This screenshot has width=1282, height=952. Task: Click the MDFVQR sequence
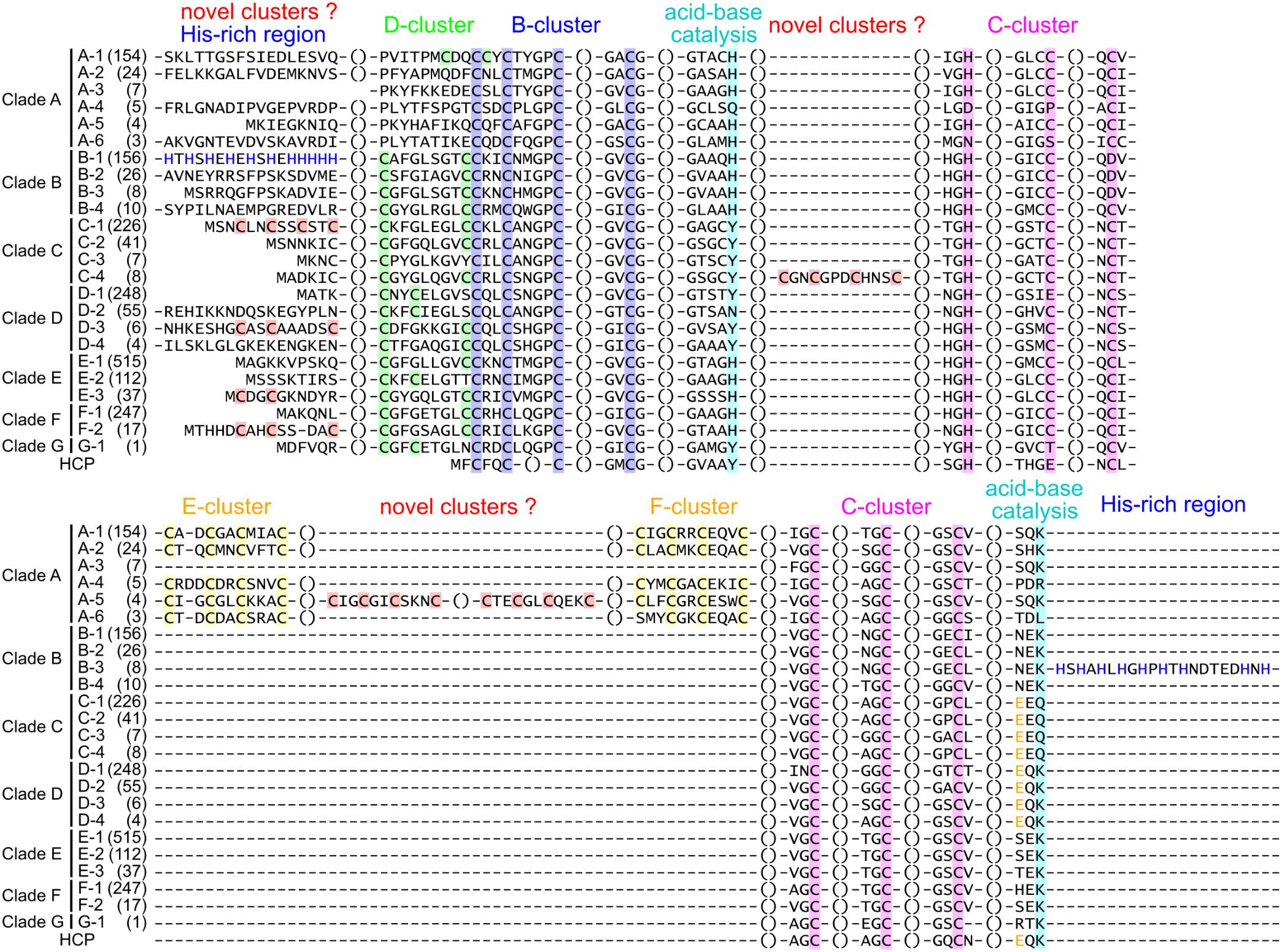point(307,447)
